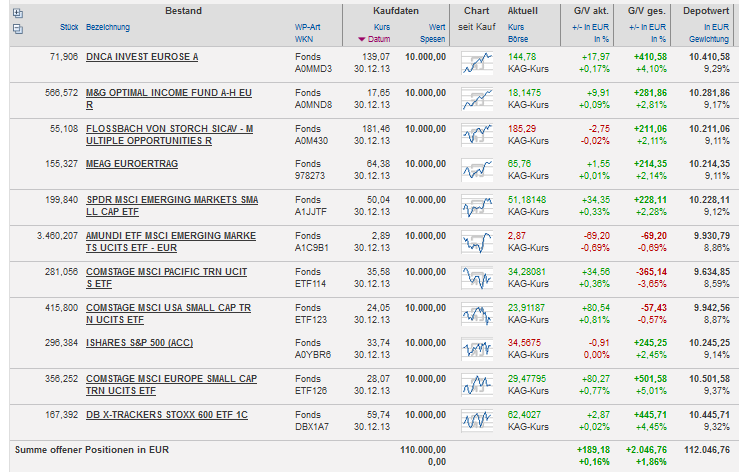Click Stück value 3.460,207
Image resolution: width=739 pixels, height=472 pixels.
point(57,236)
